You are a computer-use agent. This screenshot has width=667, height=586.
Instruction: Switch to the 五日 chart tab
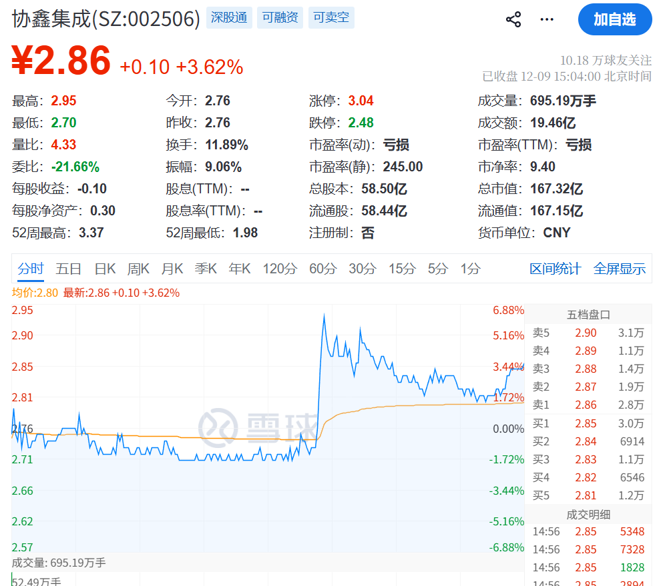(x=69, y=269)
